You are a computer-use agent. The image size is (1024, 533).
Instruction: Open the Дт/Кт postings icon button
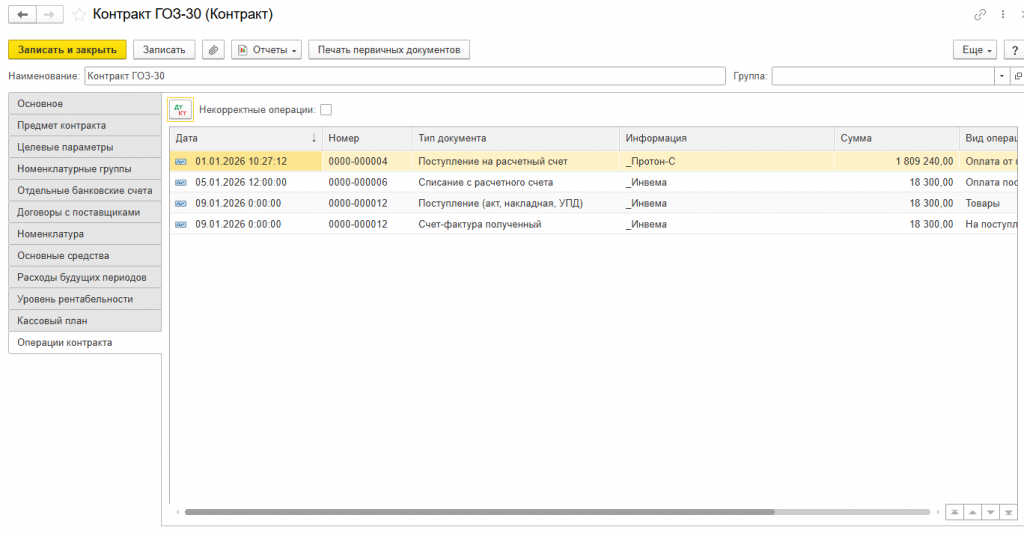[x=181, y=110]
